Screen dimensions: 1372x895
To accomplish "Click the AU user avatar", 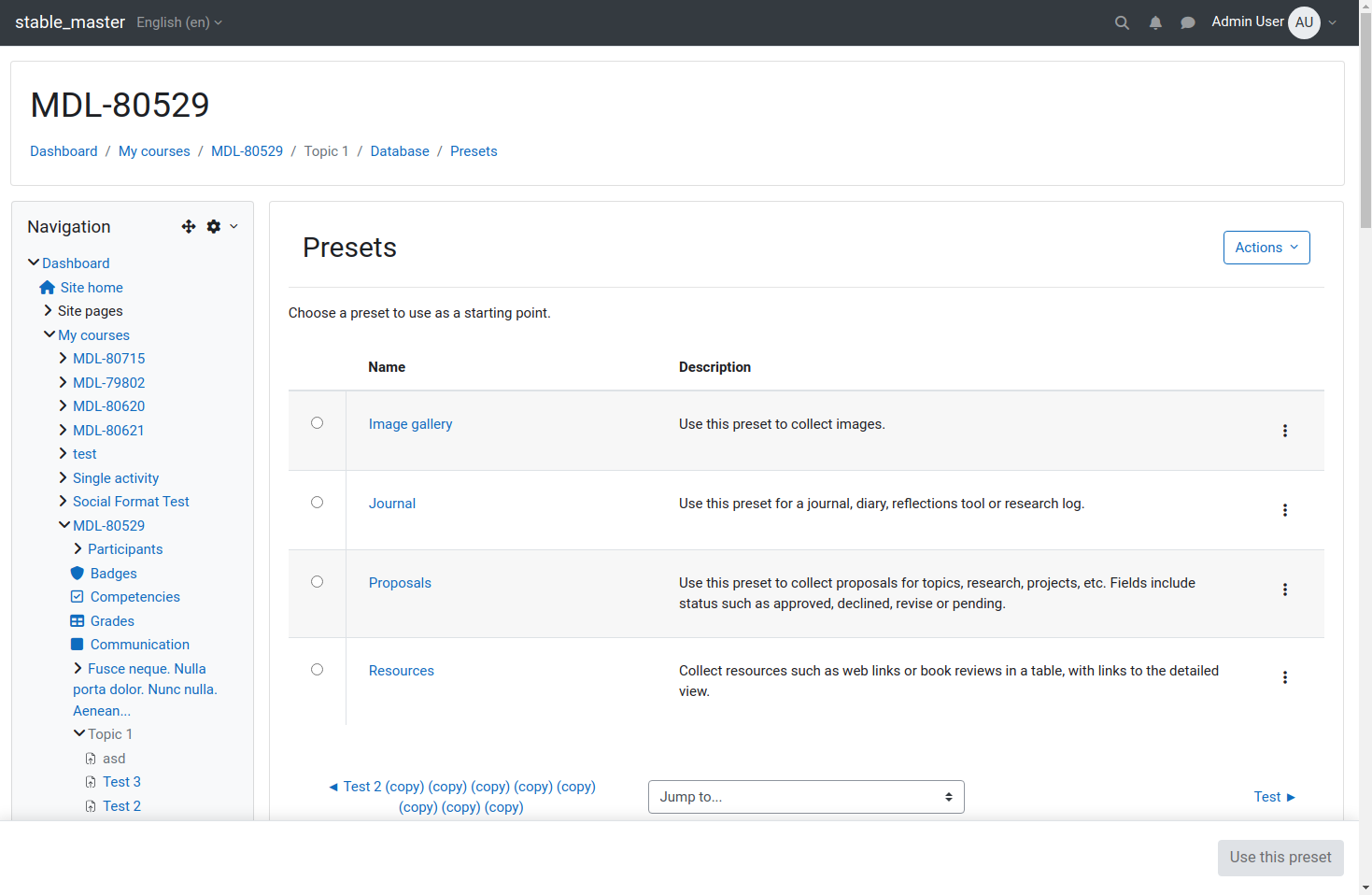I will (x=1304, y=22).
